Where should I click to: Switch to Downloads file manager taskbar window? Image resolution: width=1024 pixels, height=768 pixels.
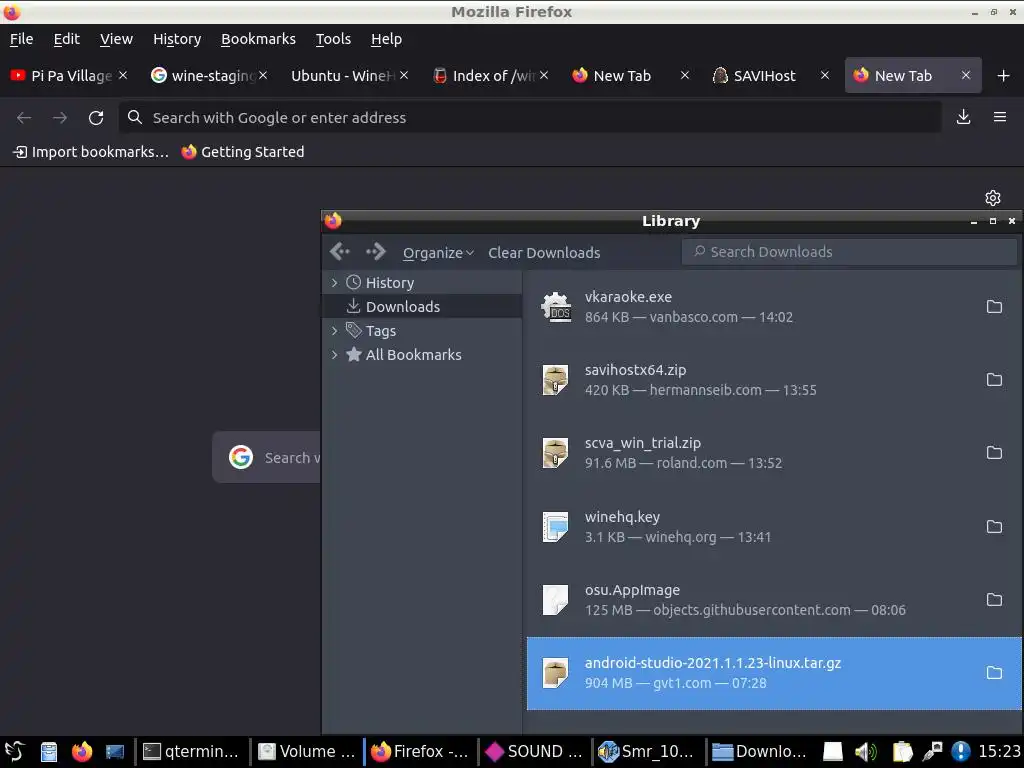tap(760, 752)
